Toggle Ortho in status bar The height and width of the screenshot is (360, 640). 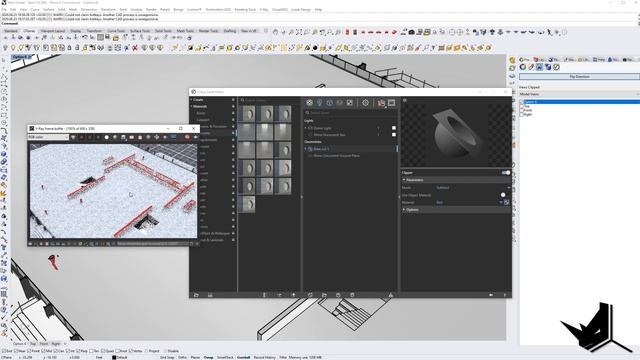[182, 358]
